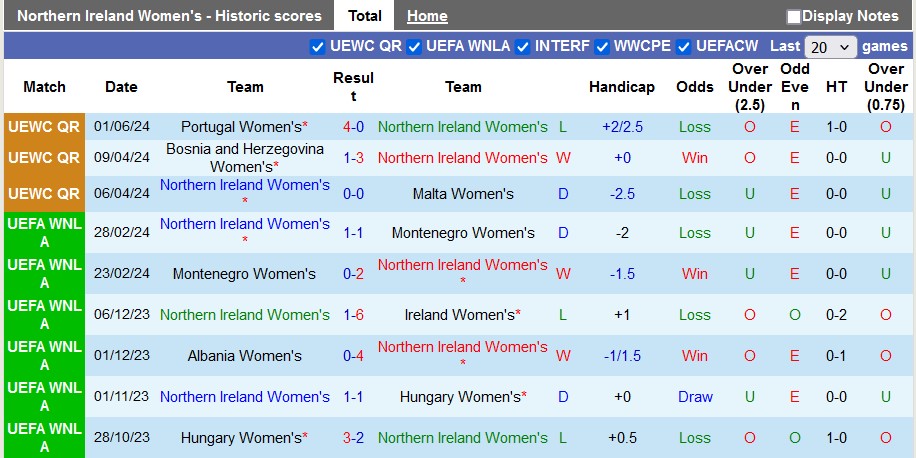Click the Over Under (0.75) column header
Image resolution: width=916 pixels, height=458 pixels.
(x=886, y=87)
